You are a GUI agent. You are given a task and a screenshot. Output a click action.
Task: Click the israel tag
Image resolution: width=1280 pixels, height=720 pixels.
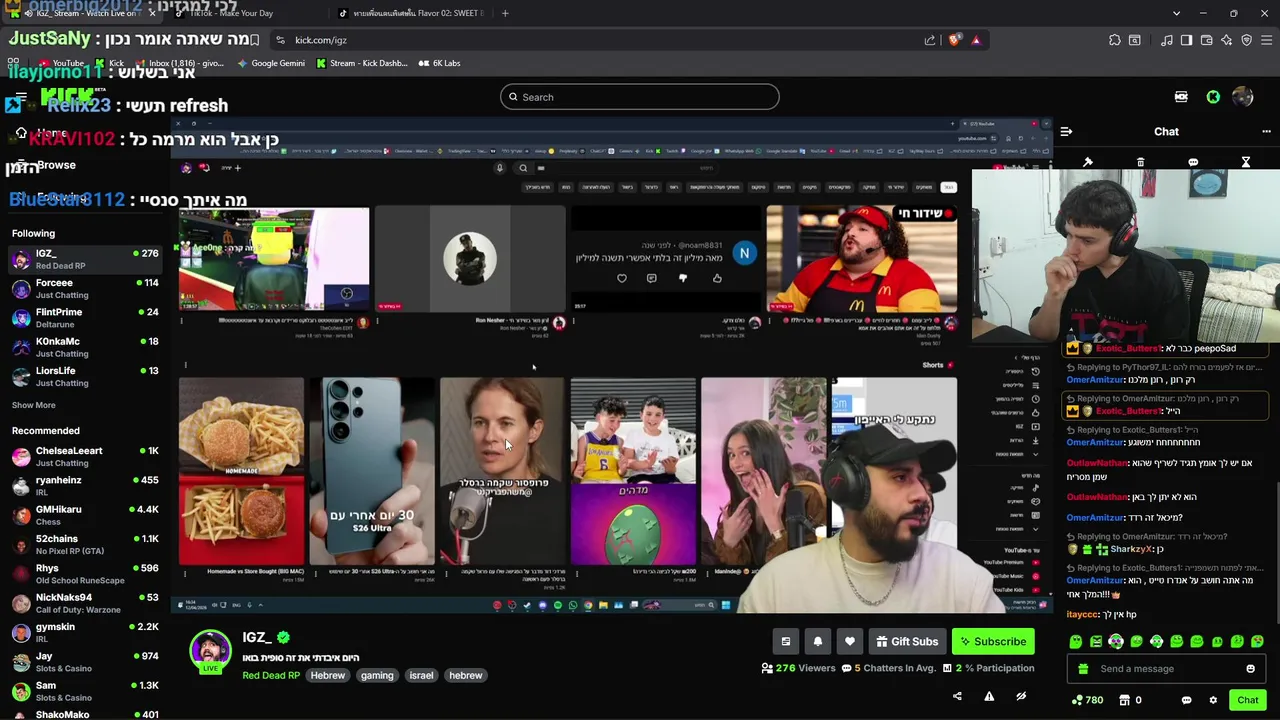[x=421, y=675]
